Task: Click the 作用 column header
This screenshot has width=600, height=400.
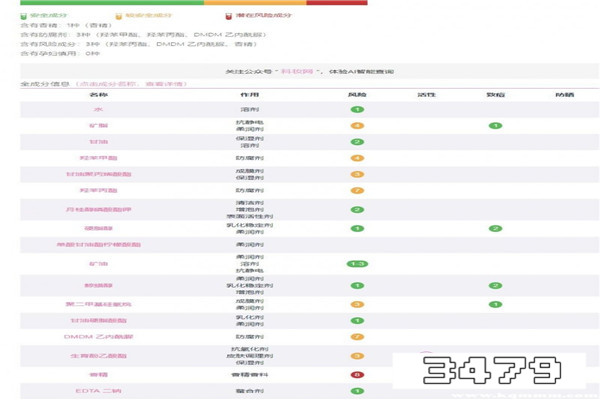Action: tap(242, 93)
